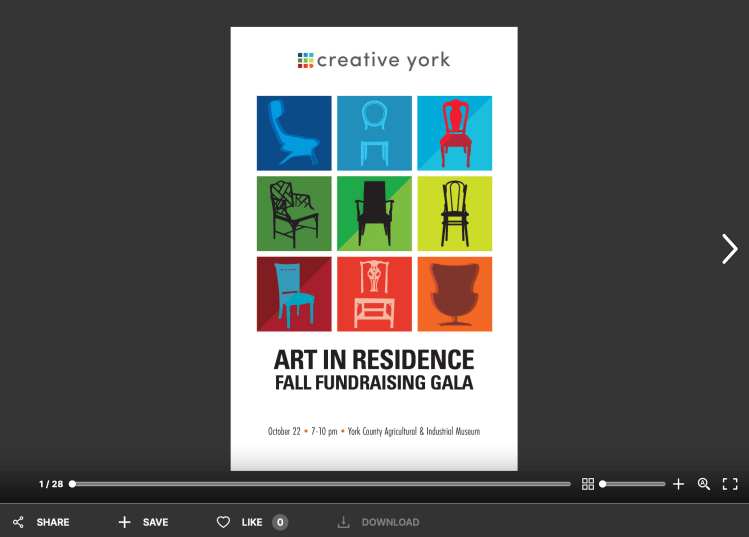Click the plus icon to zoom in

click(x=678, y=484)
